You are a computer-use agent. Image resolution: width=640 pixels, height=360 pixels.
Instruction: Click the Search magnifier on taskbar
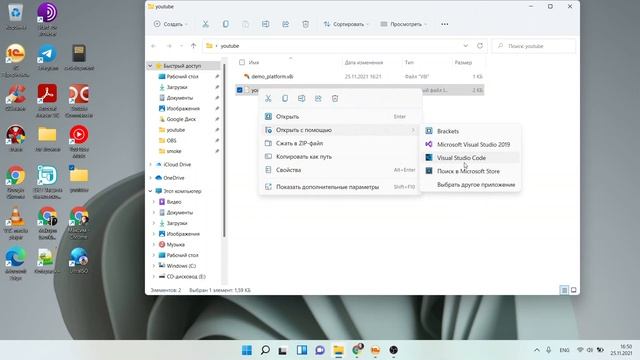coord(265,350)
